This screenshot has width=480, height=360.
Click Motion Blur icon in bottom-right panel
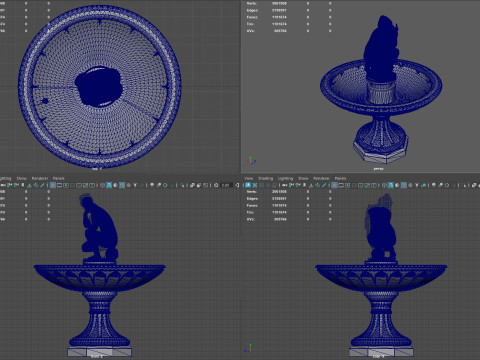pos(440,185)
